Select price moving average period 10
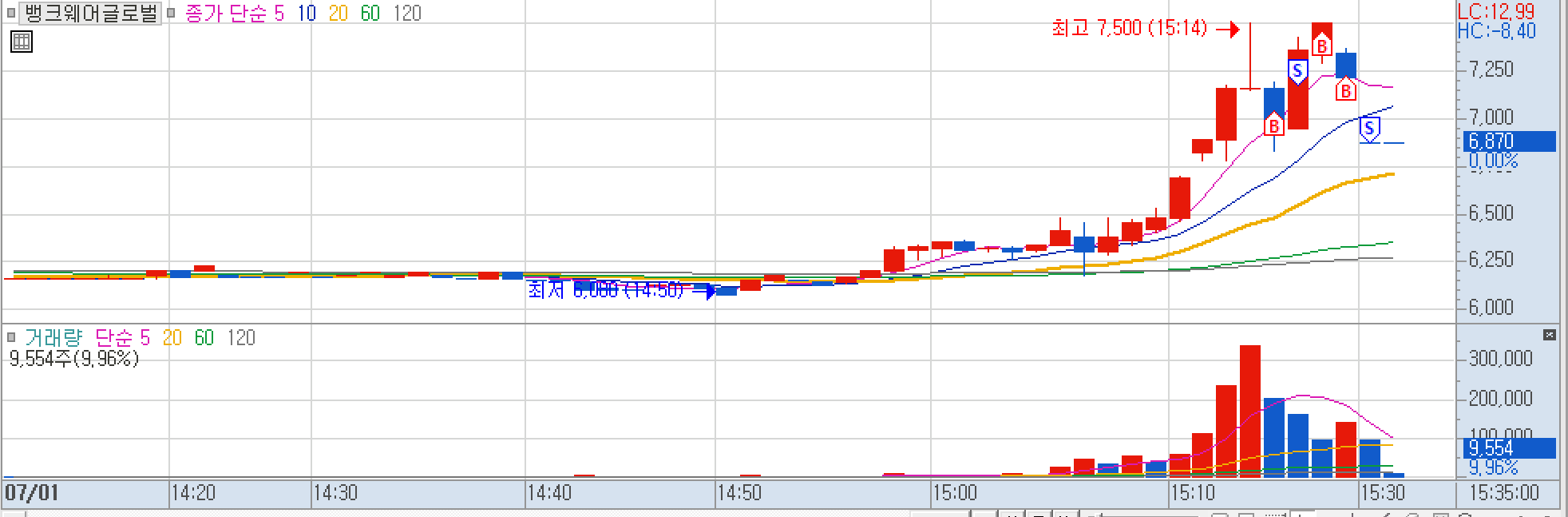Screen dimensions: 1568x517 click(307, 14)
